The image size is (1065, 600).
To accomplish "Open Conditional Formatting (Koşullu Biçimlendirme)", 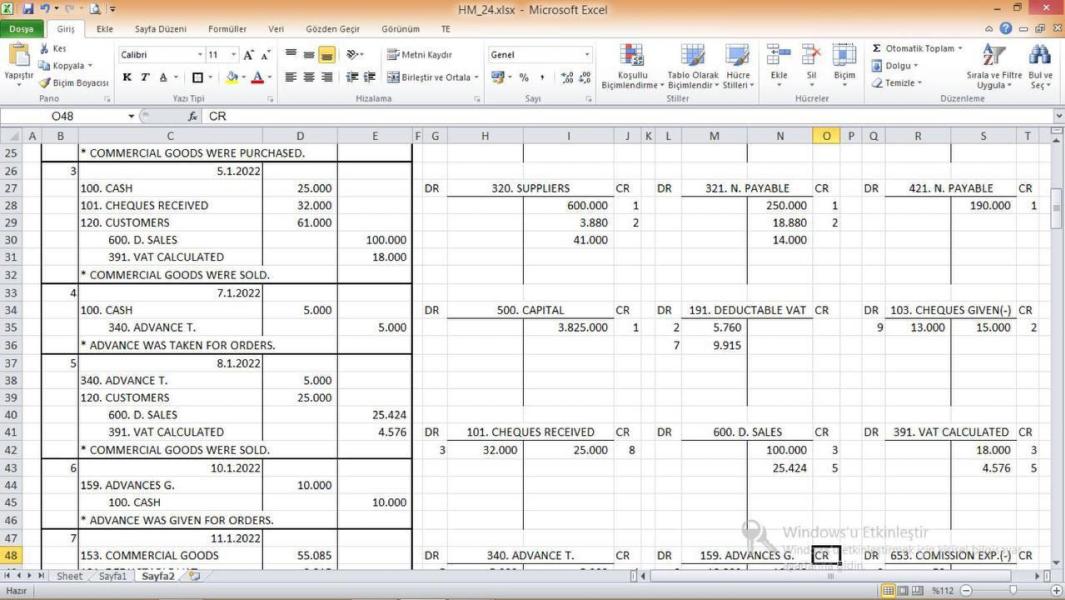I will click(631, 66).
